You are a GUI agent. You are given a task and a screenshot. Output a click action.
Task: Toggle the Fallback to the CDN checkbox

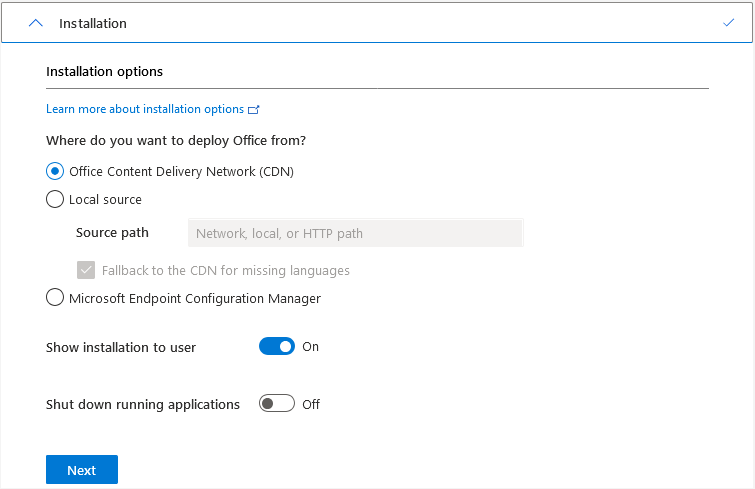85,270
